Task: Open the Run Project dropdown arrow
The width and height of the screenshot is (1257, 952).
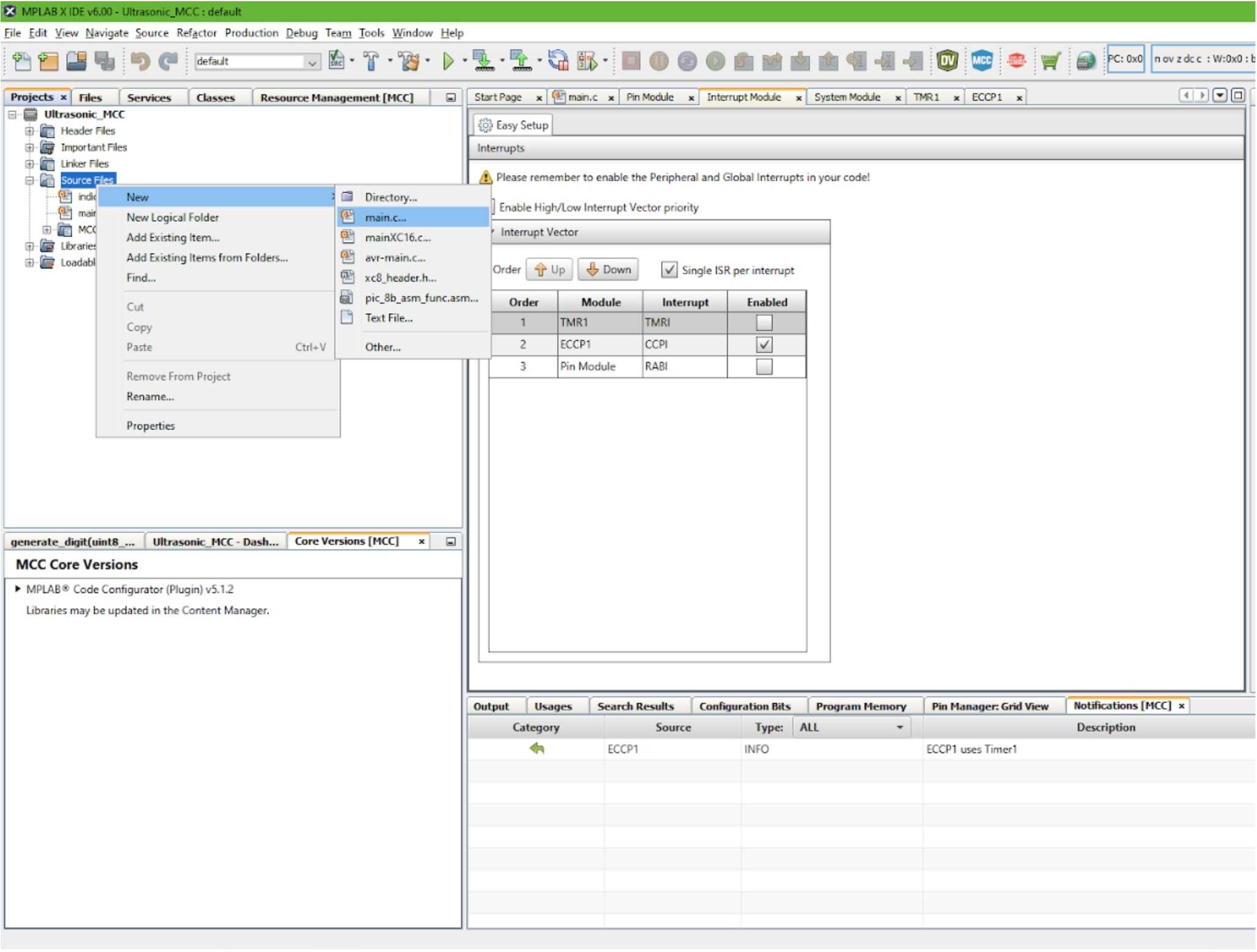Action: click(x=465, y=61)
